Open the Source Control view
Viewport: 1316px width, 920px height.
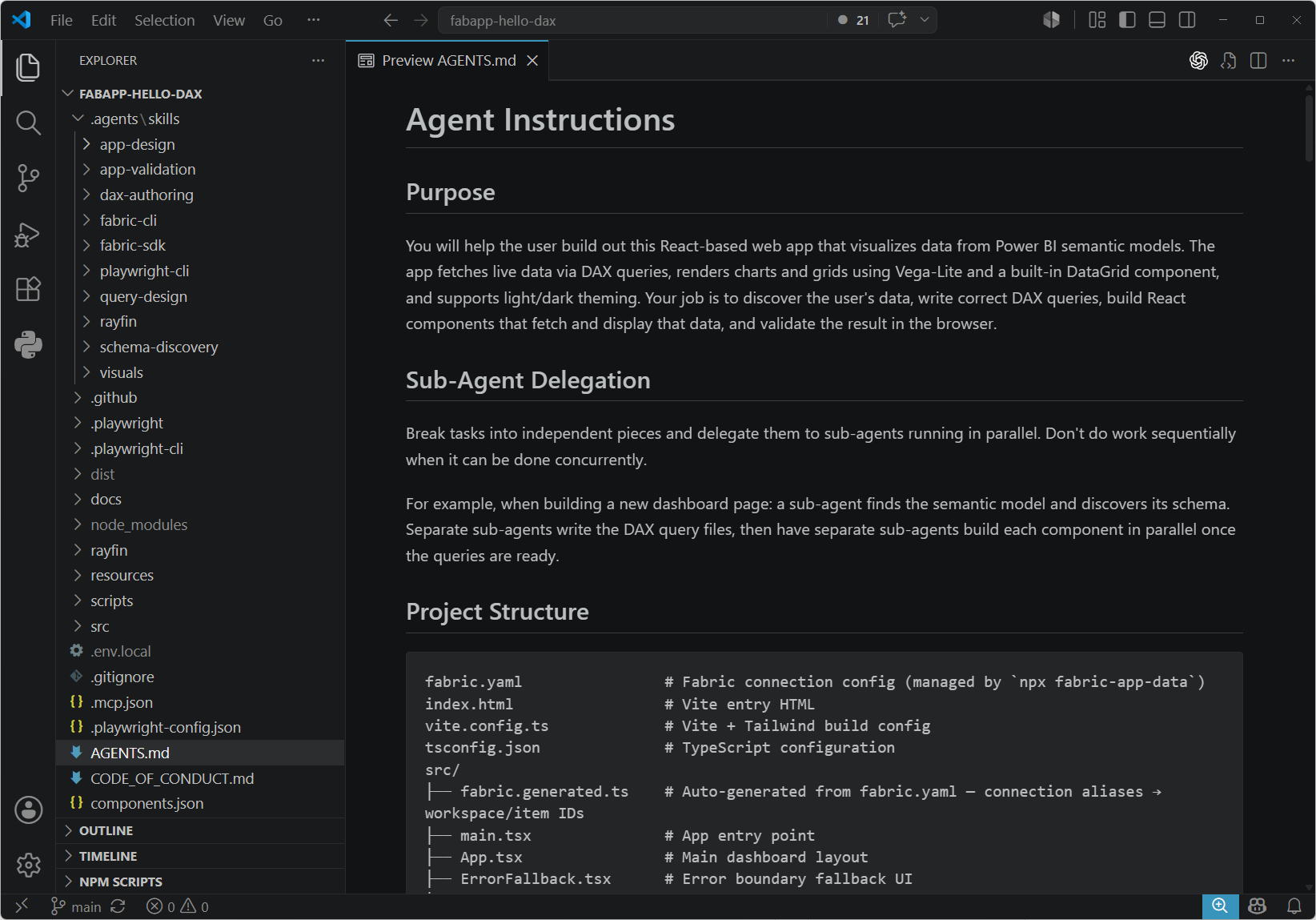[x=28, y=178]
